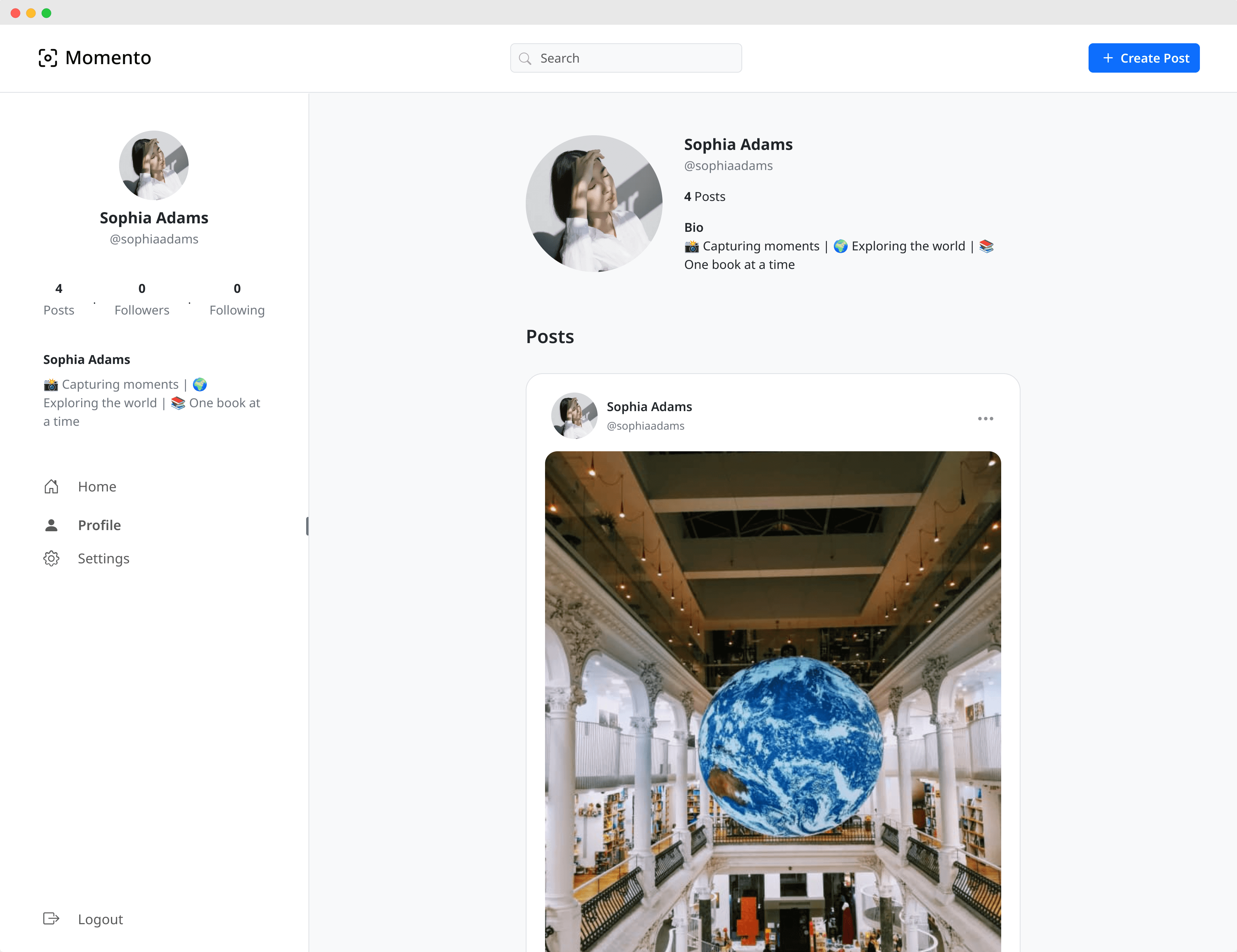1237x952 pixels.
Task: Click the Logout arrow icon
Action: coord(51,919)
